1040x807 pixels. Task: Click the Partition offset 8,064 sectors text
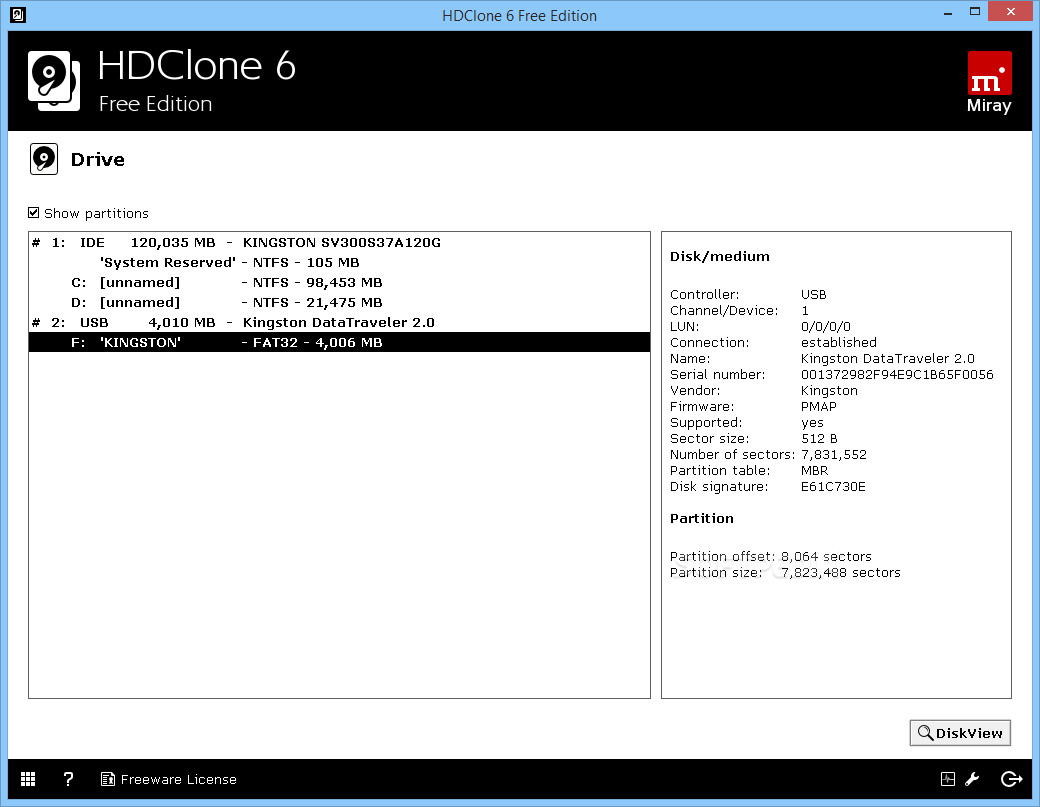click(x=770, y=556)
